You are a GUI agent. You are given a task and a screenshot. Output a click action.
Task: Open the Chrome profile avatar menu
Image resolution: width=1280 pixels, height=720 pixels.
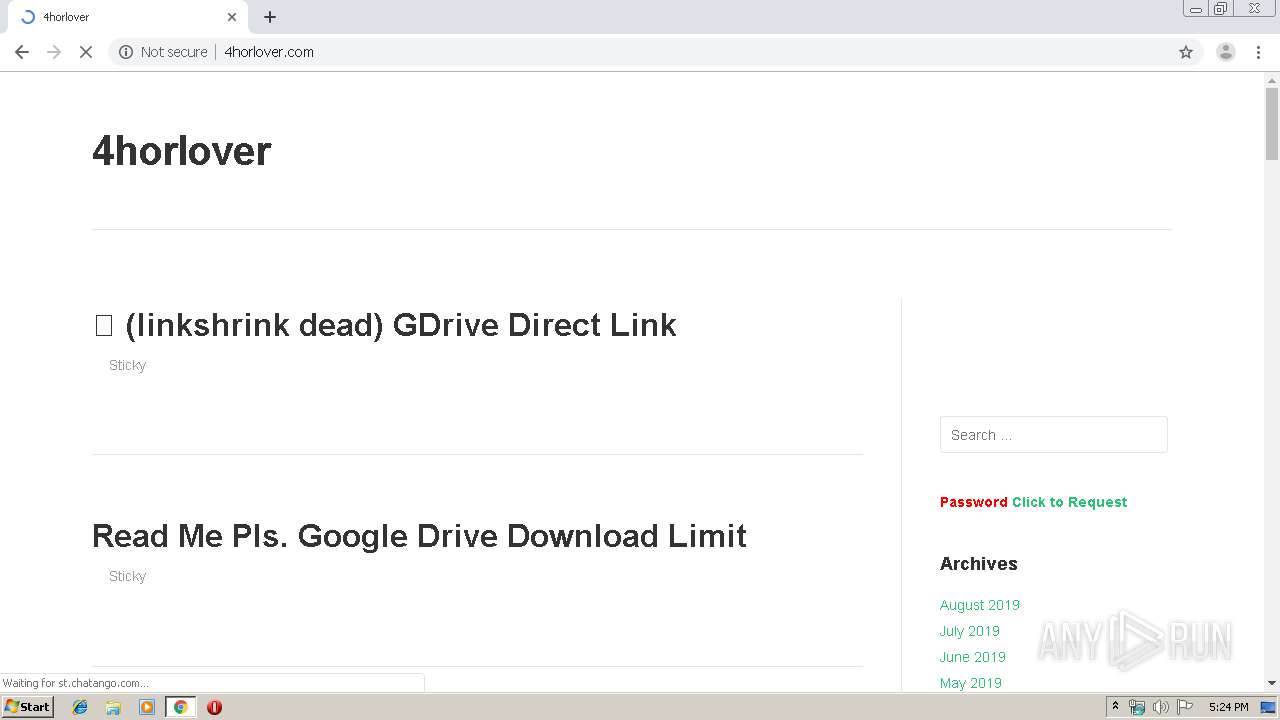[1226, 52]
